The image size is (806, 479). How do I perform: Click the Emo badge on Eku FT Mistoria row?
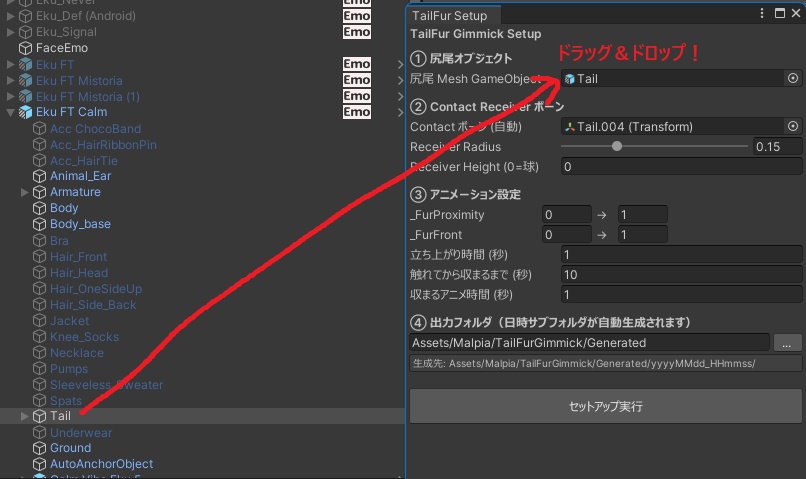coord(357,80)
